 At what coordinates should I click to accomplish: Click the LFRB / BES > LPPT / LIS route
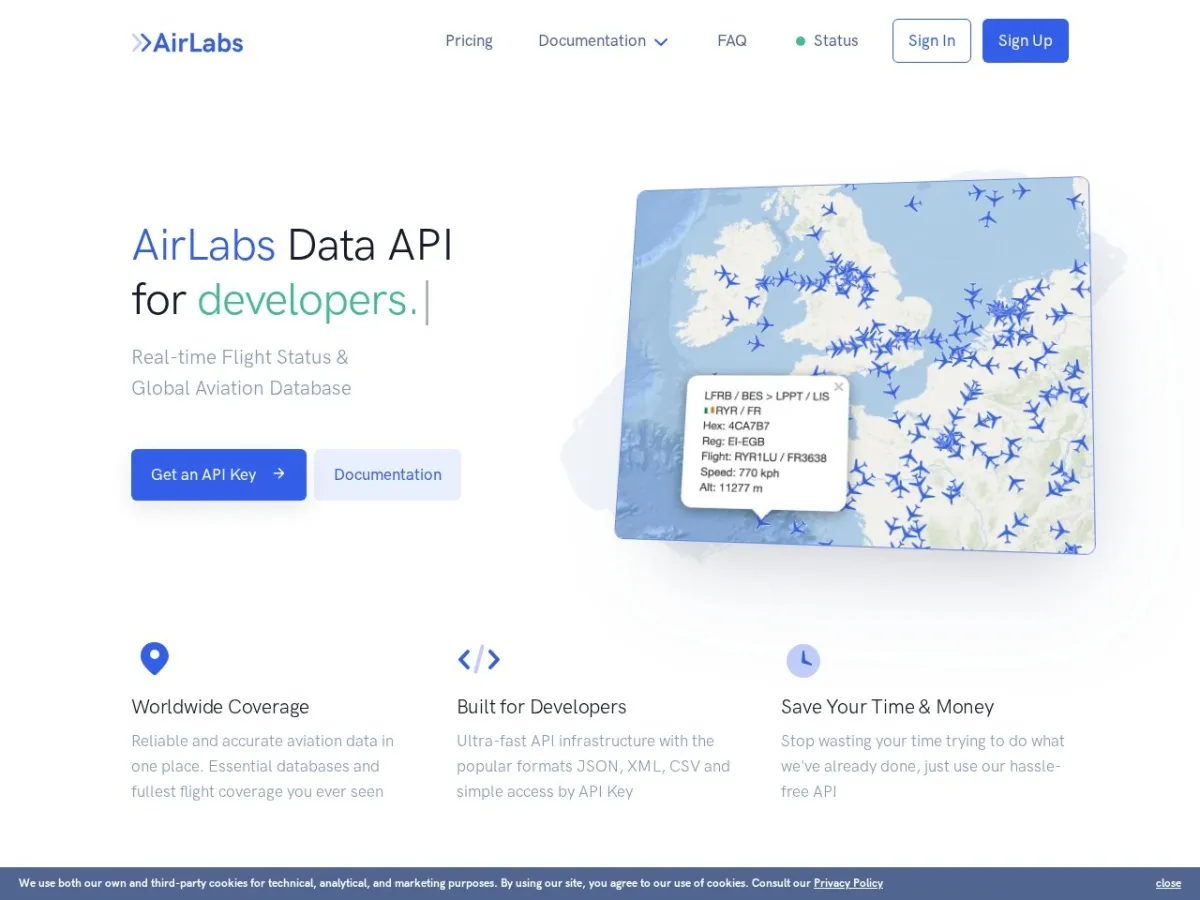pos(766,396)
